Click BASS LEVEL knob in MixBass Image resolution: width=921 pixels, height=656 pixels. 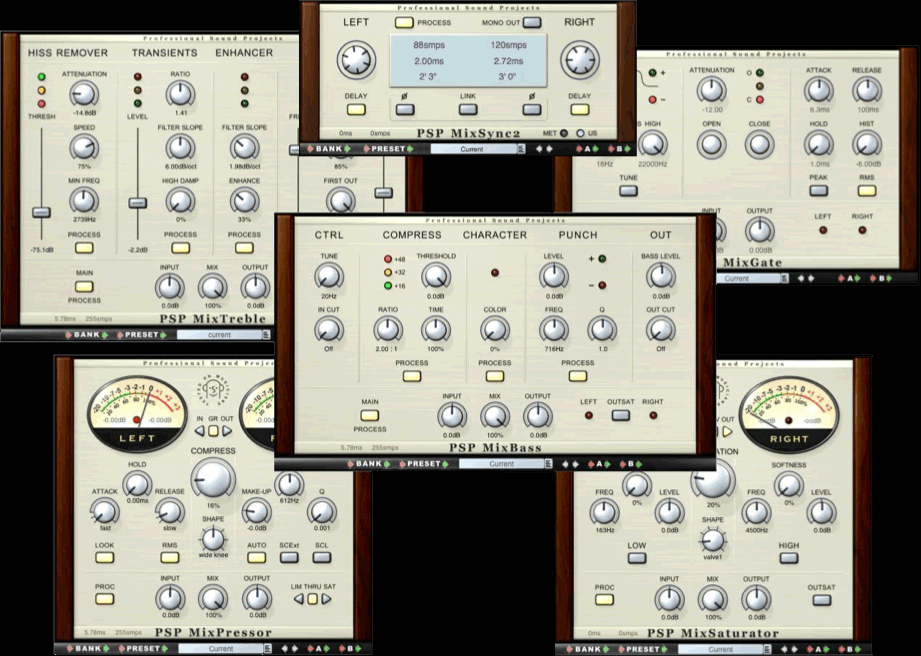pos(661,275)
